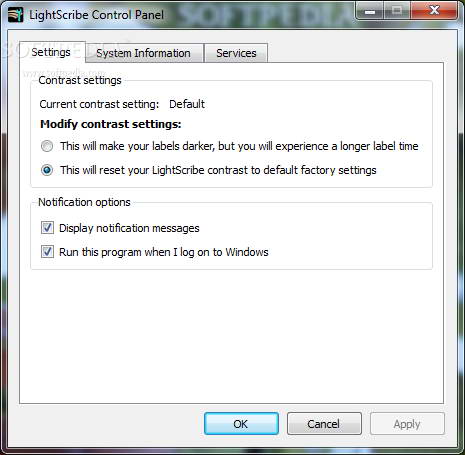
Task: Click the Current contrast setting label
Action: [99, 104]
